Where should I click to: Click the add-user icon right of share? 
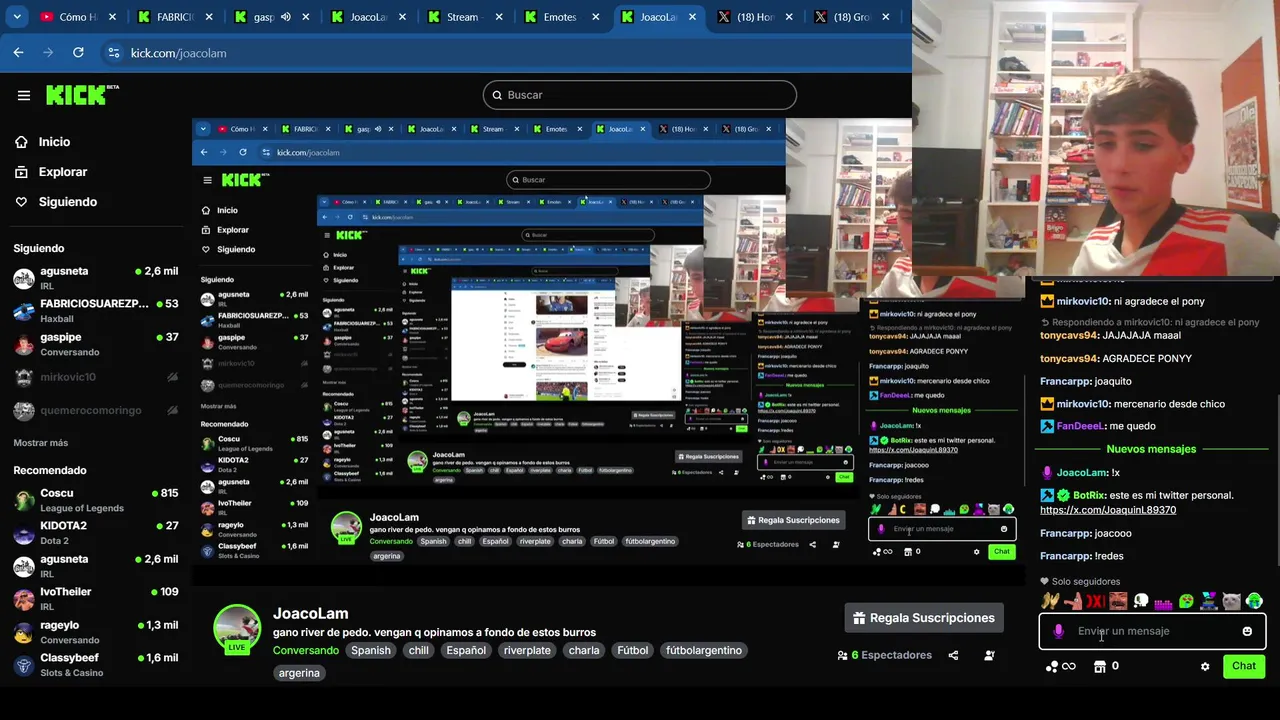coord(989,656)
